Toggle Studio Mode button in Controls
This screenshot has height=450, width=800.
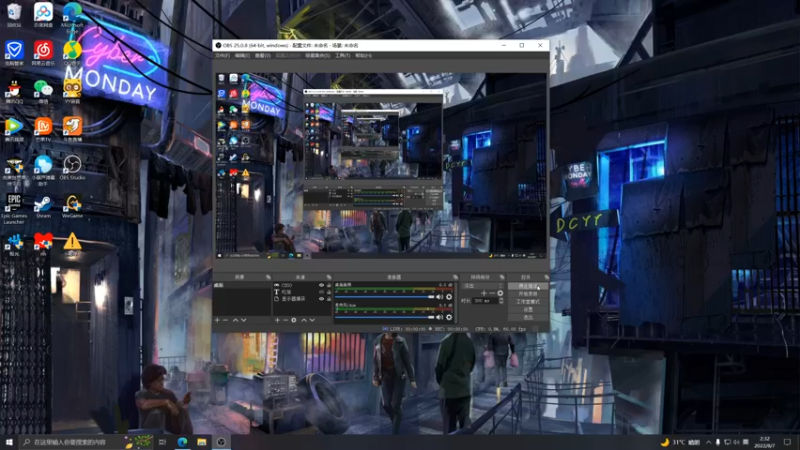528,302
